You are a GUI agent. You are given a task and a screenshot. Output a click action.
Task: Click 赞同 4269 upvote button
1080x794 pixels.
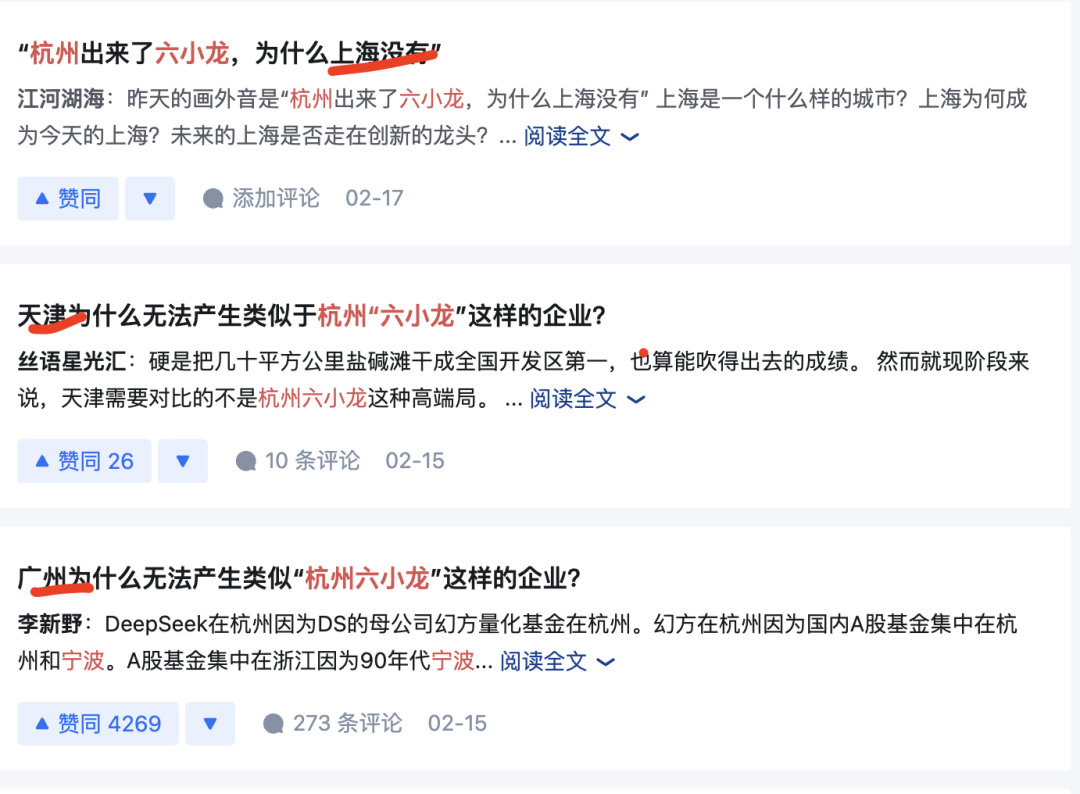pos(98,724)
